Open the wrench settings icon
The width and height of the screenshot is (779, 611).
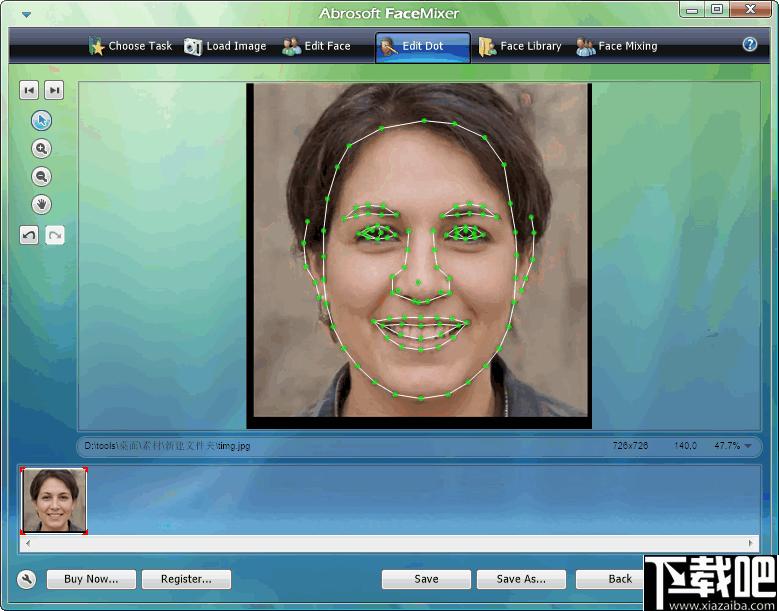(x=26, y=579)
